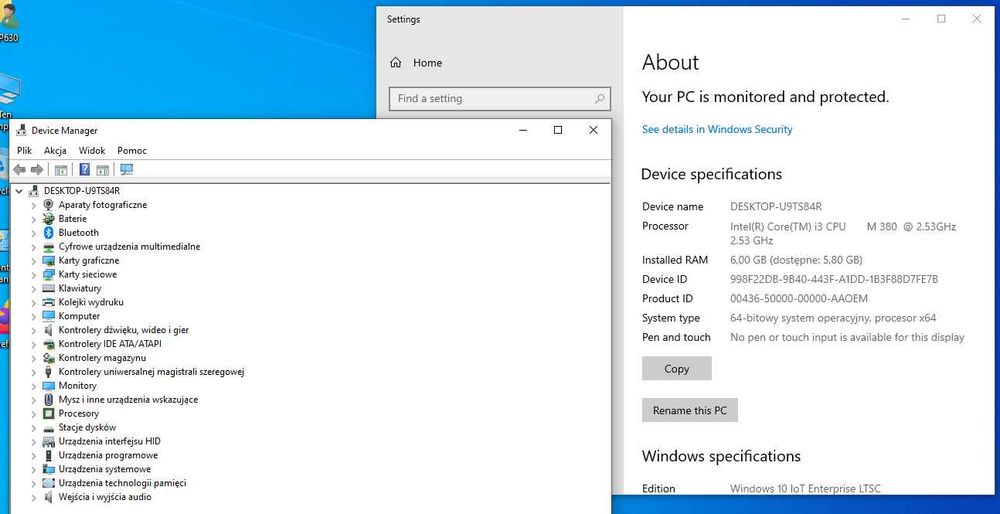The image size is (1000, 514).
Task: Select the Kolejki wydruku printer icon
Action: click(48, 302)
